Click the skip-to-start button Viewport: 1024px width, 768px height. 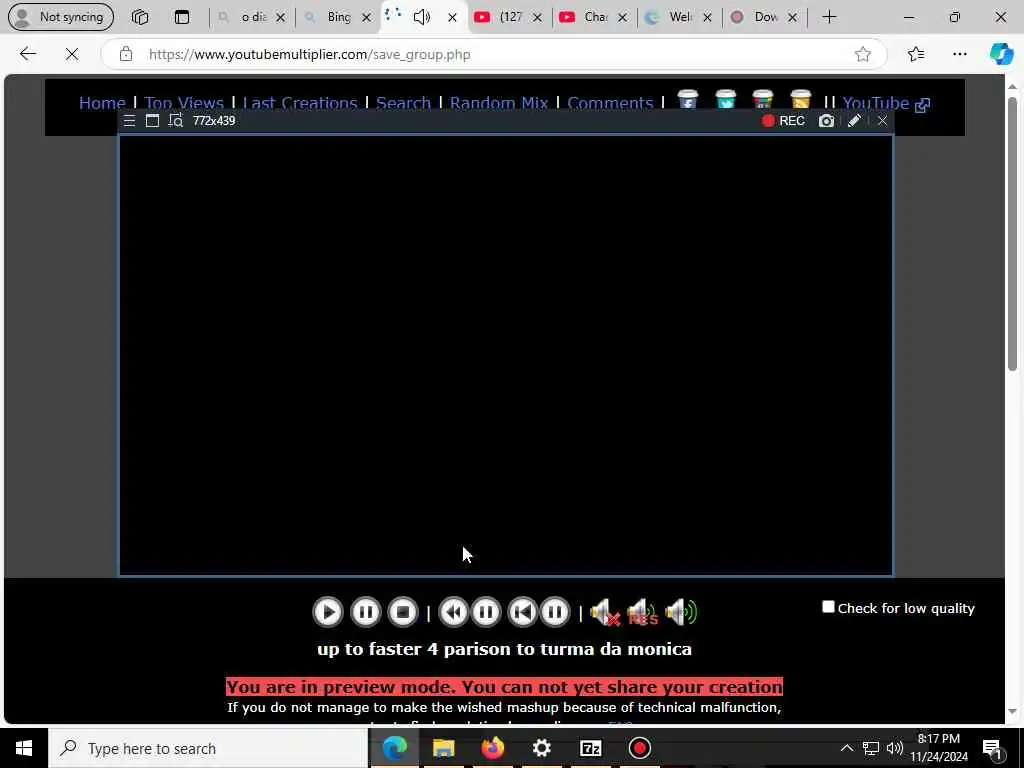click(522, 612)
